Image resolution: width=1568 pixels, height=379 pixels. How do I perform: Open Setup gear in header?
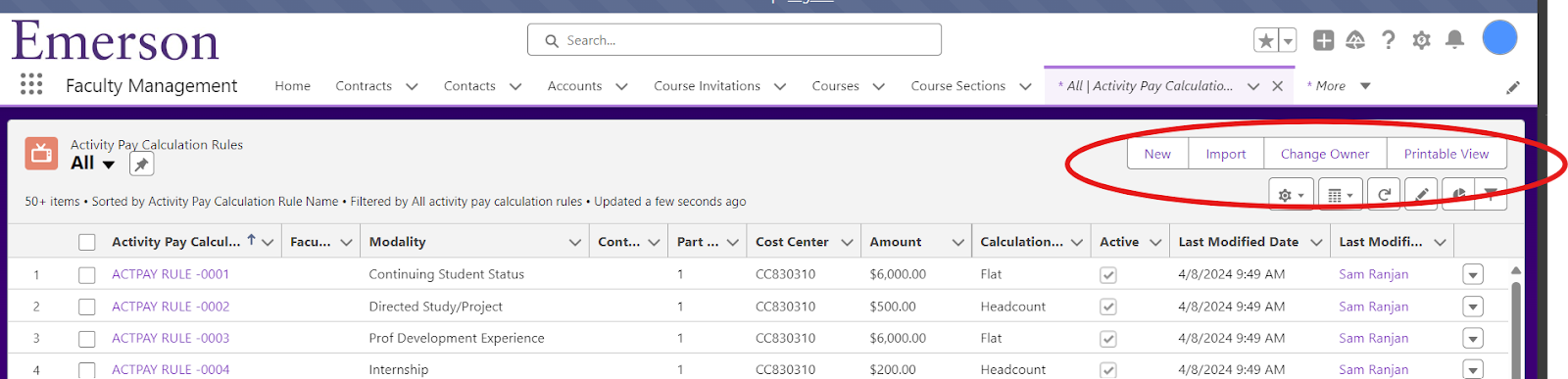[x=1421, y=40]
